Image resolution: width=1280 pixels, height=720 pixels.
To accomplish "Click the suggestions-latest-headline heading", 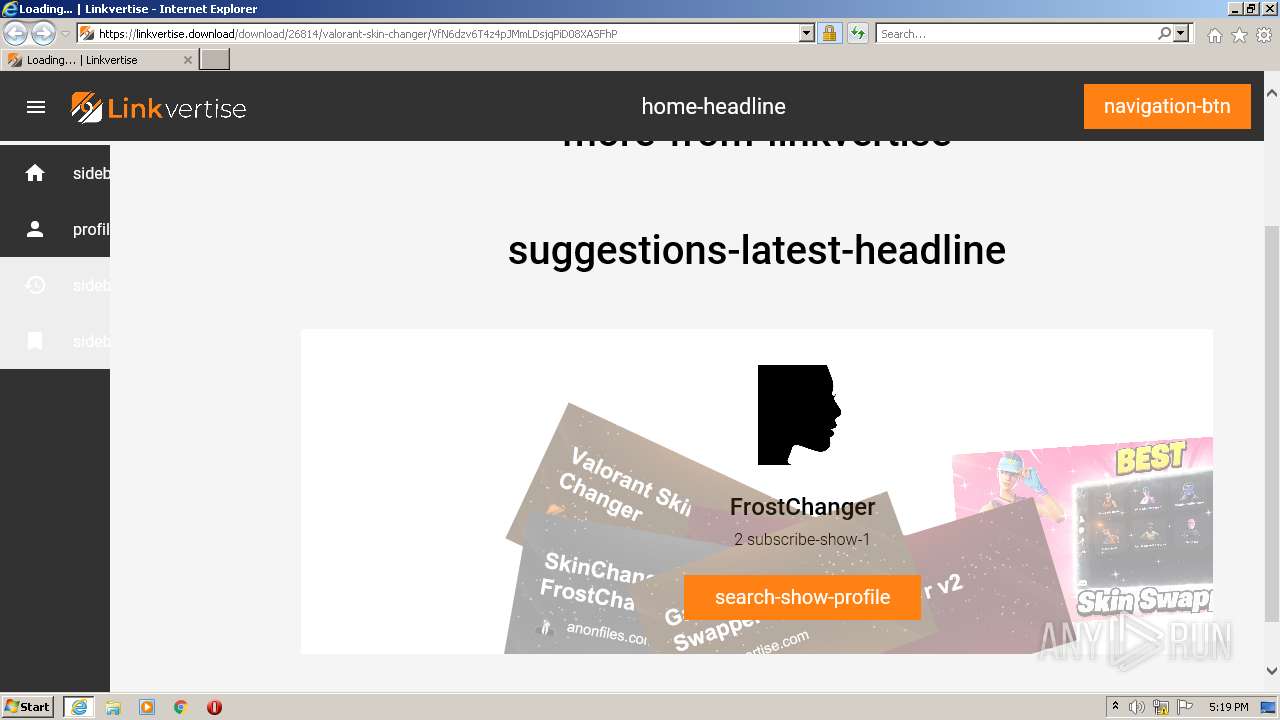I will click(756, 250).
